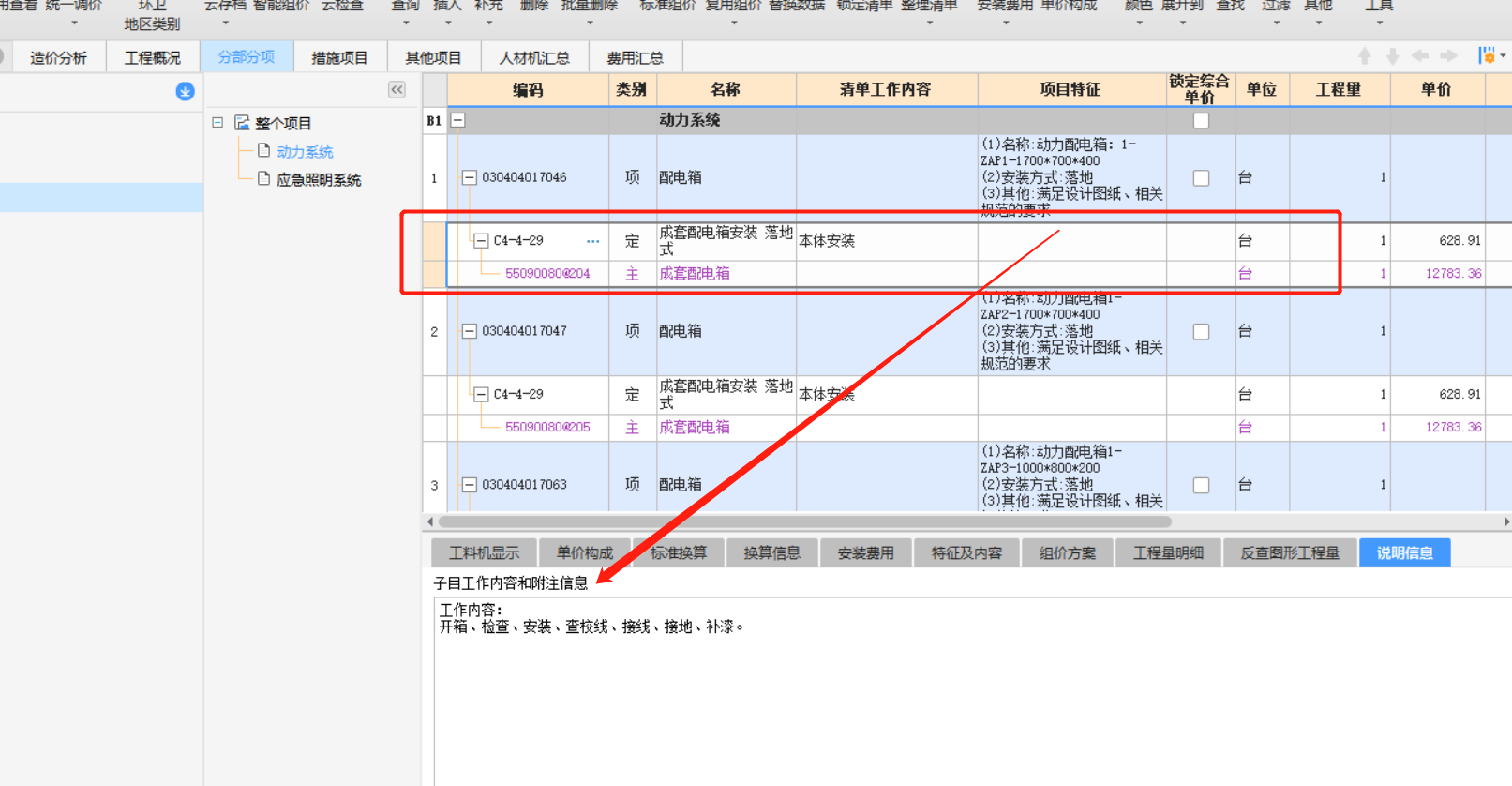
Task: Click the left arrow (promote) icon
Action: (x=1421, y=56)
